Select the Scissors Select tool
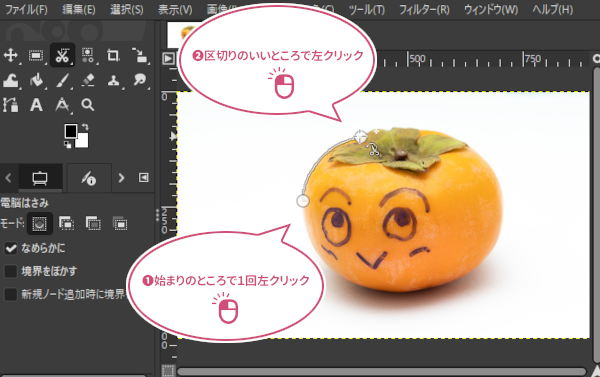The height and width of the screenshot is (377, 600). click(62, 56)
